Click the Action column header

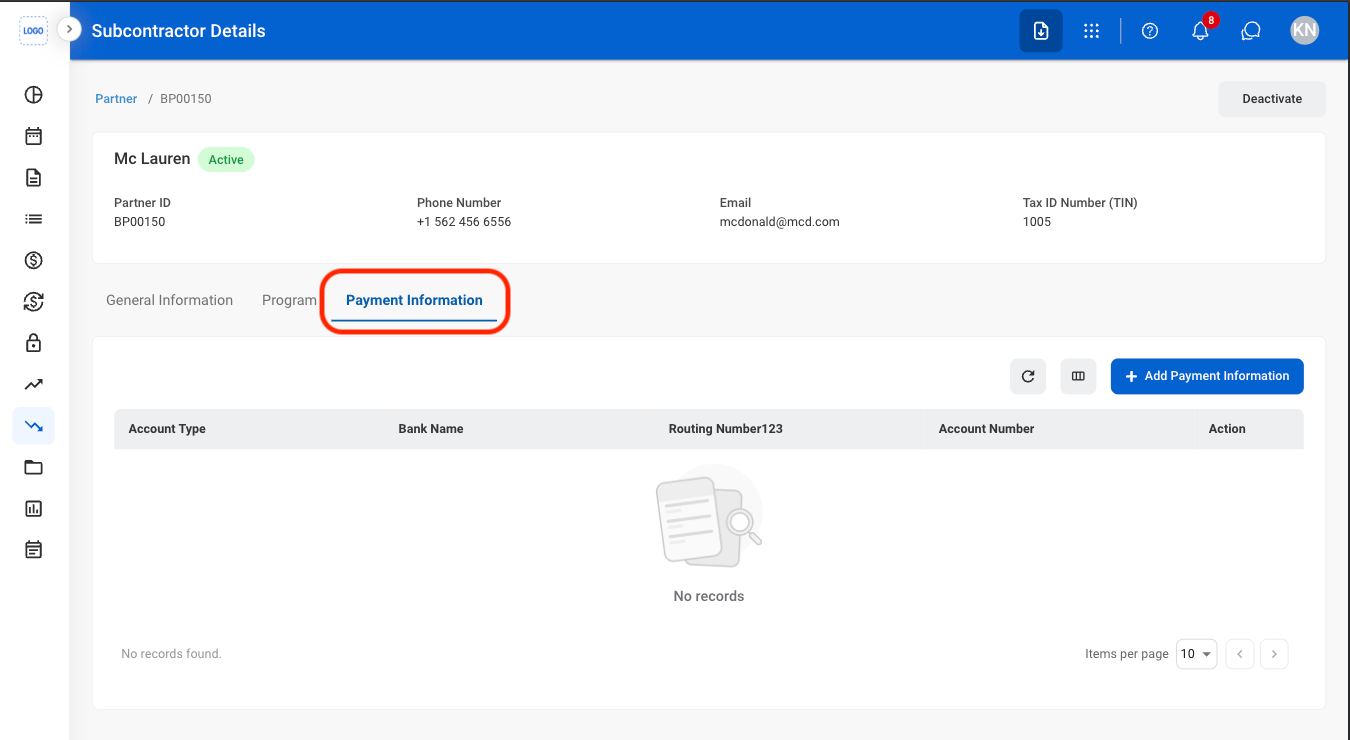point(1227,429)
